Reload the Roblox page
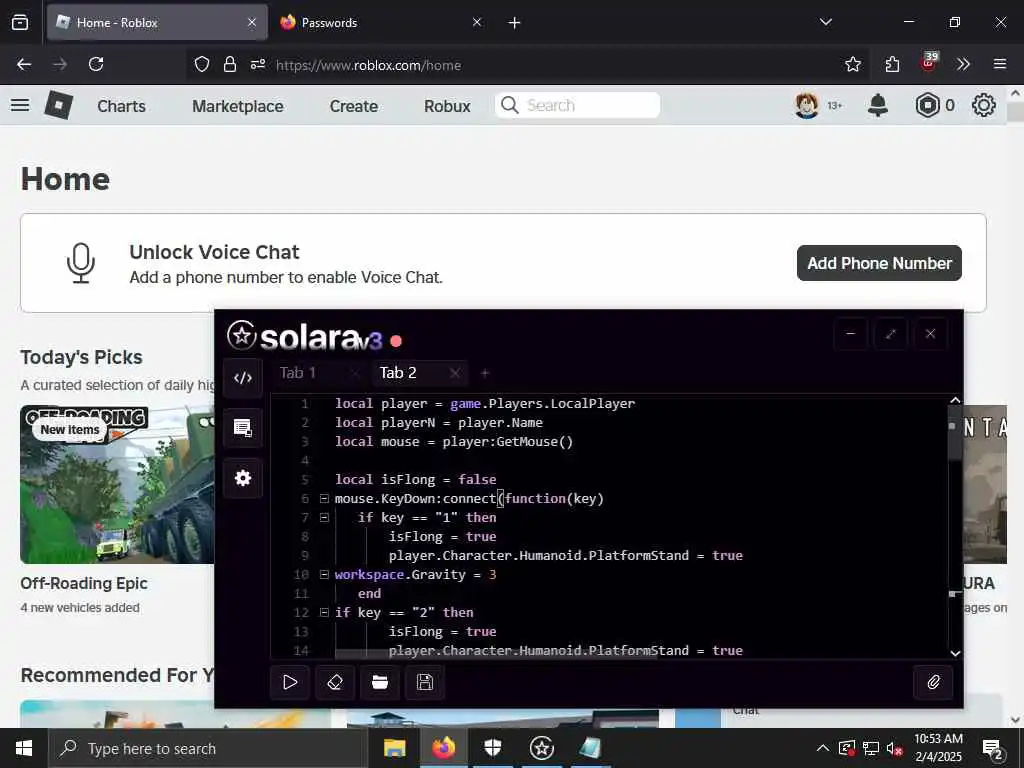The height and width of the screenshot is (768, 1024). tap(96, 64)
